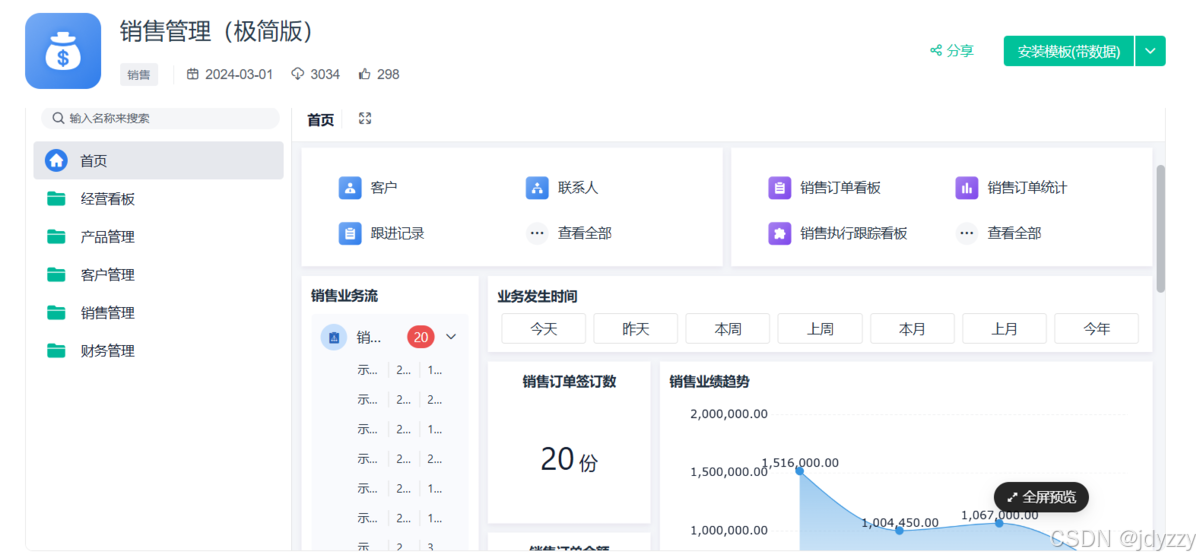
Task: Click the home icon in sidebar
Action: tap(57, 160)
